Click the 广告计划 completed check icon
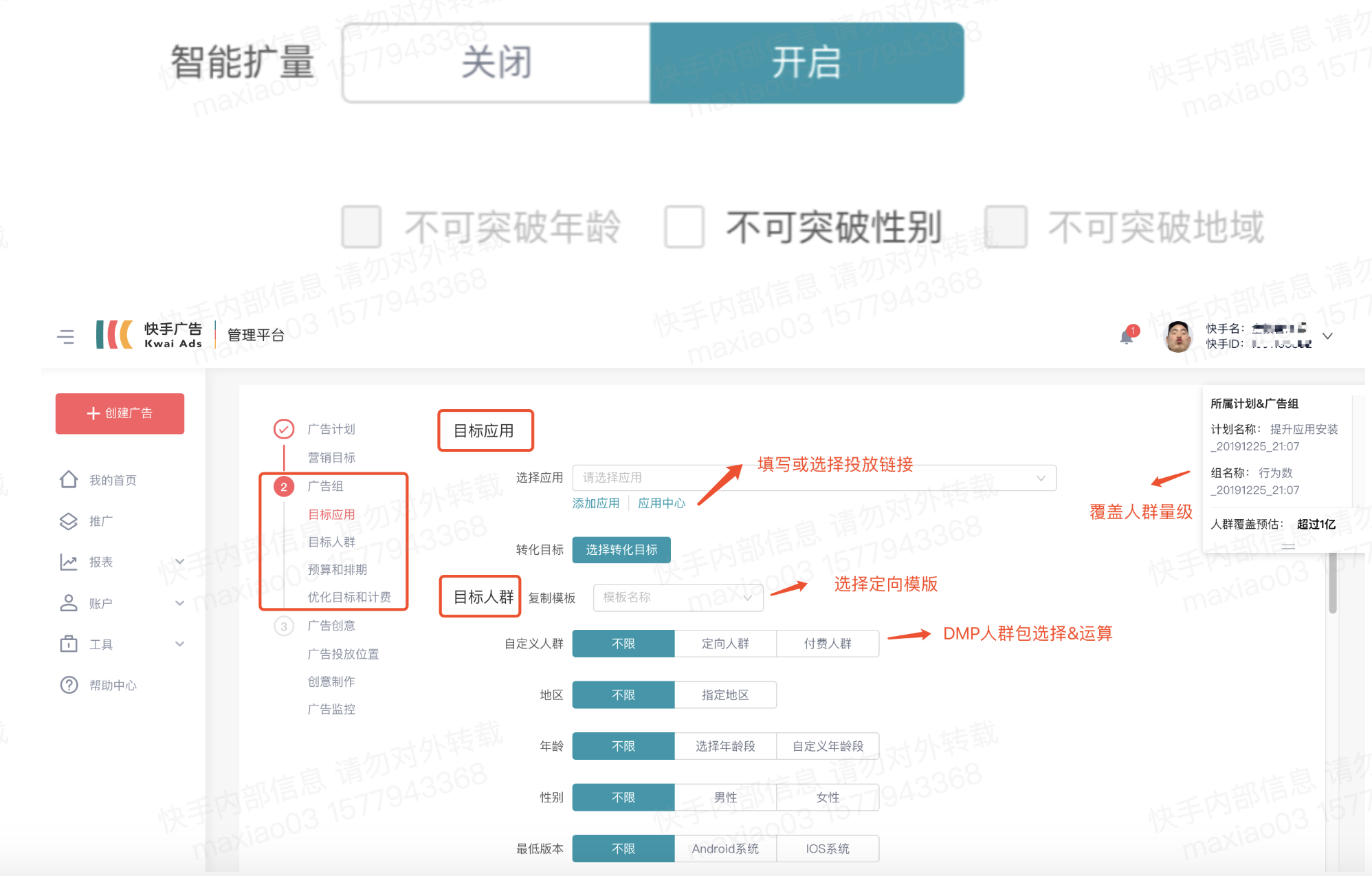Viewport: 1372px width, 876px height. pos(284,429)
